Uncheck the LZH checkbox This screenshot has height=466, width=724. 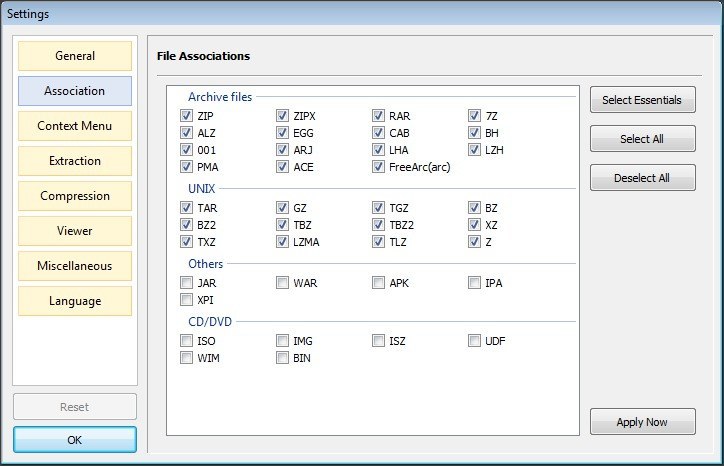474,150
